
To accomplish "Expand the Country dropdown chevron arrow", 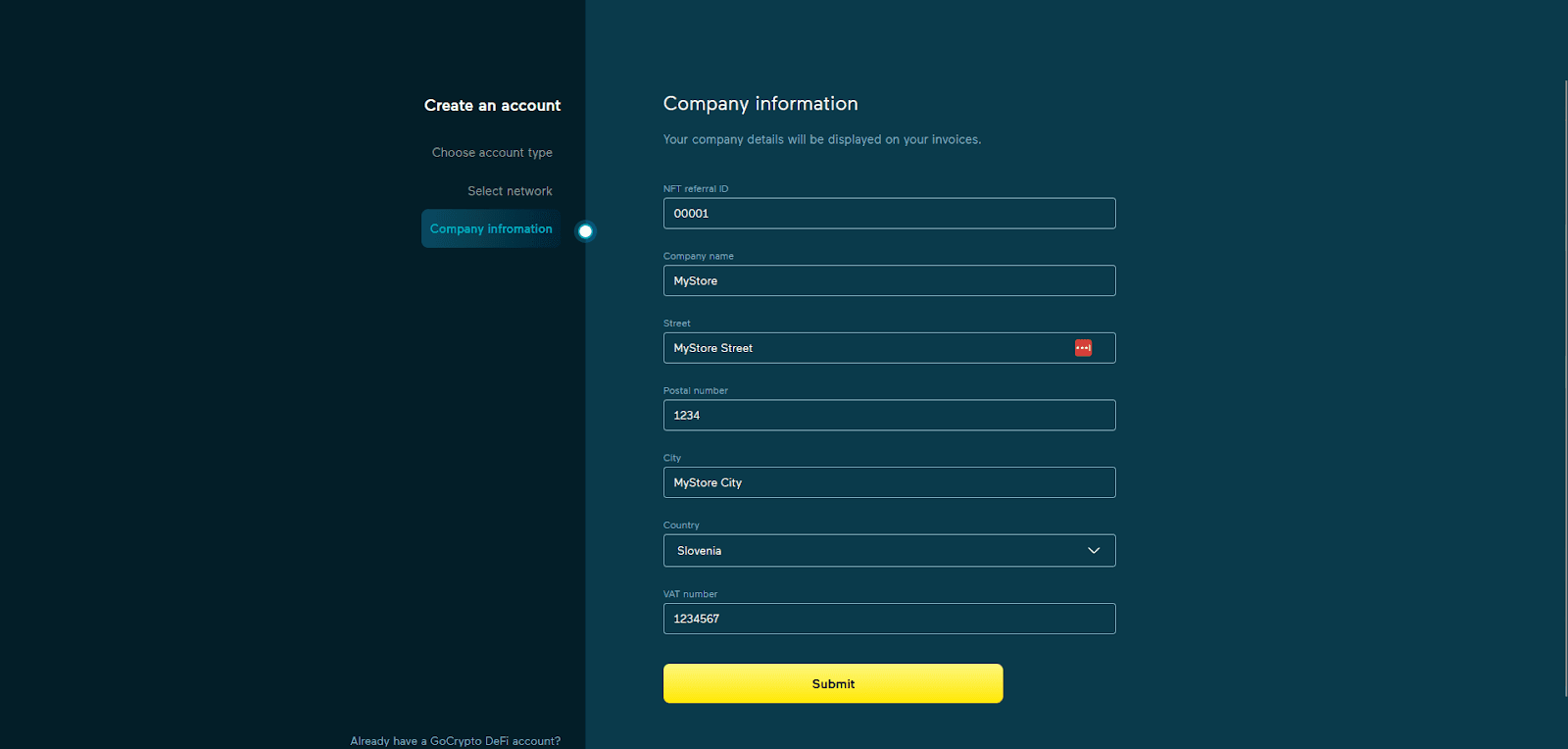I will coord(1094,551).
